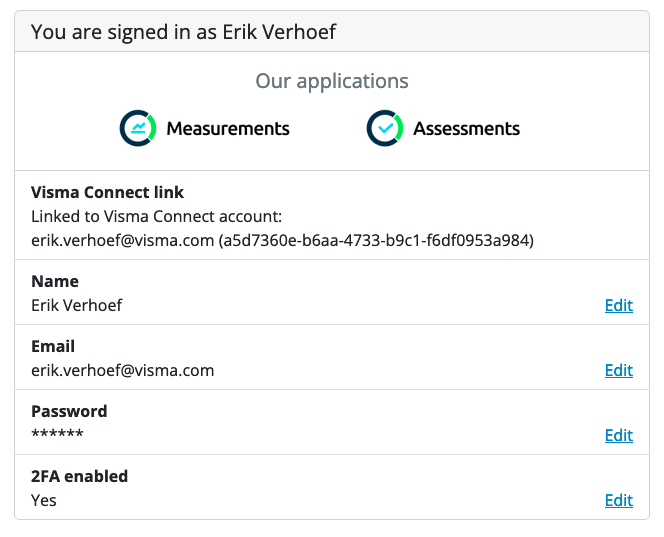Click the Visma Connect link heading
Viewport: 664px width, 537px height.
[x=108, y=192]
